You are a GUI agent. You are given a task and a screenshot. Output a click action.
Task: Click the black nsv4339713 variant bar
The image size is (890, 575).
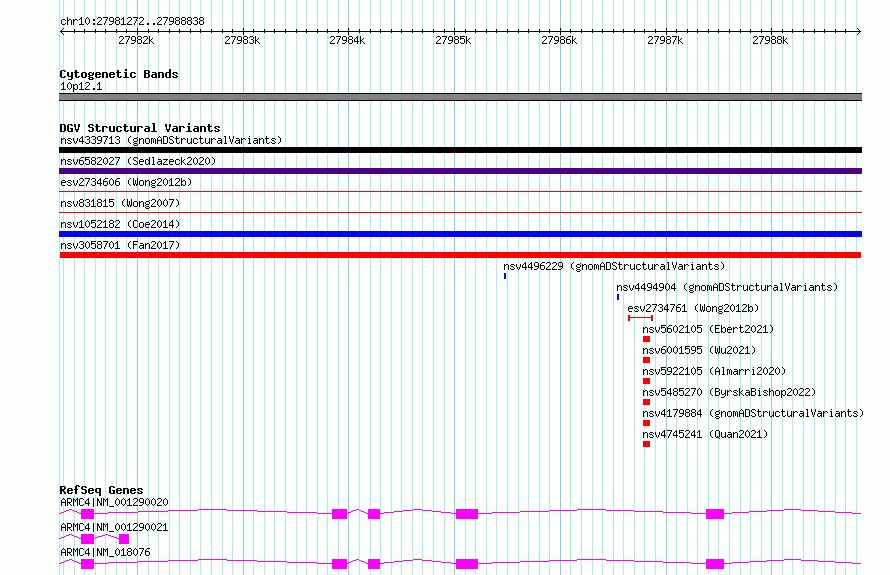pos(460,150)
